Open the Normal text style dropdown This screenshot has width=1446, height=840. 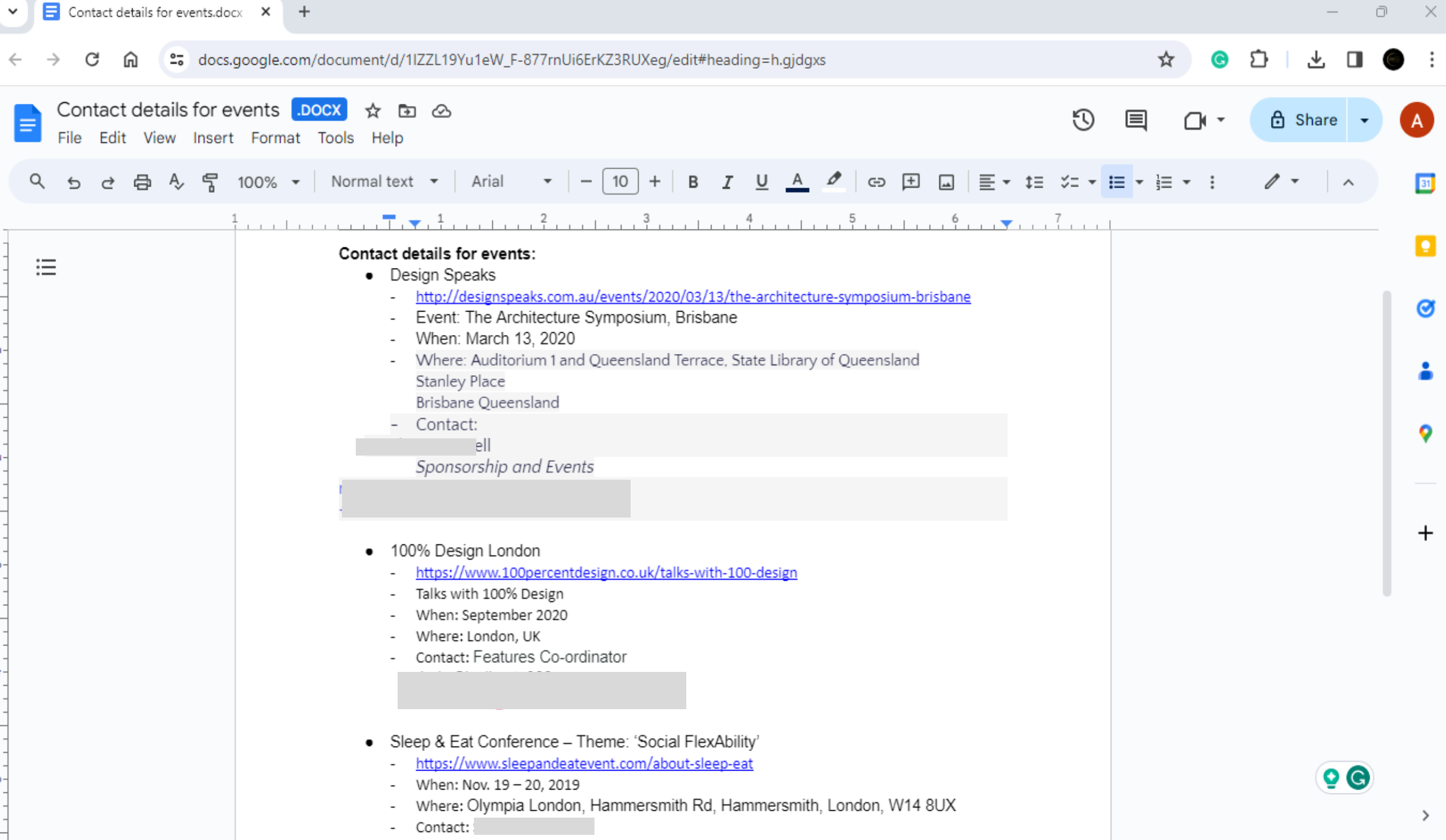[x=384, y=182]
